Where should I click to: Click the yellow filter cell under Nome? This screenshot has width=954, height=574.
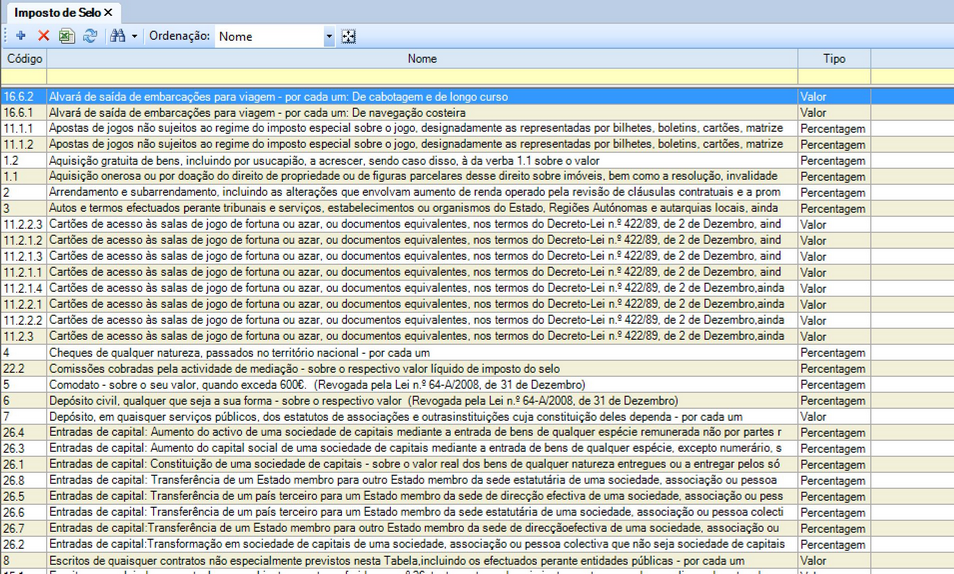(x=422, y=76)
